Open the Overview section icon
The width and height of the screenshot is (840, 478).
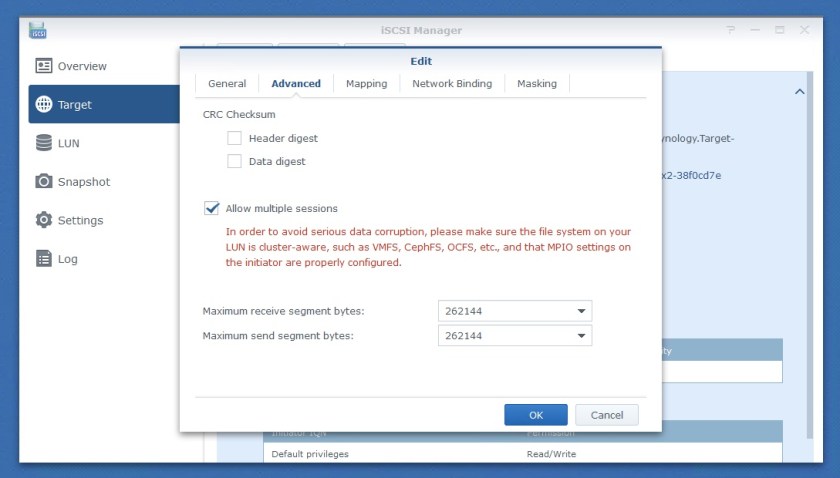pos(44,66)
